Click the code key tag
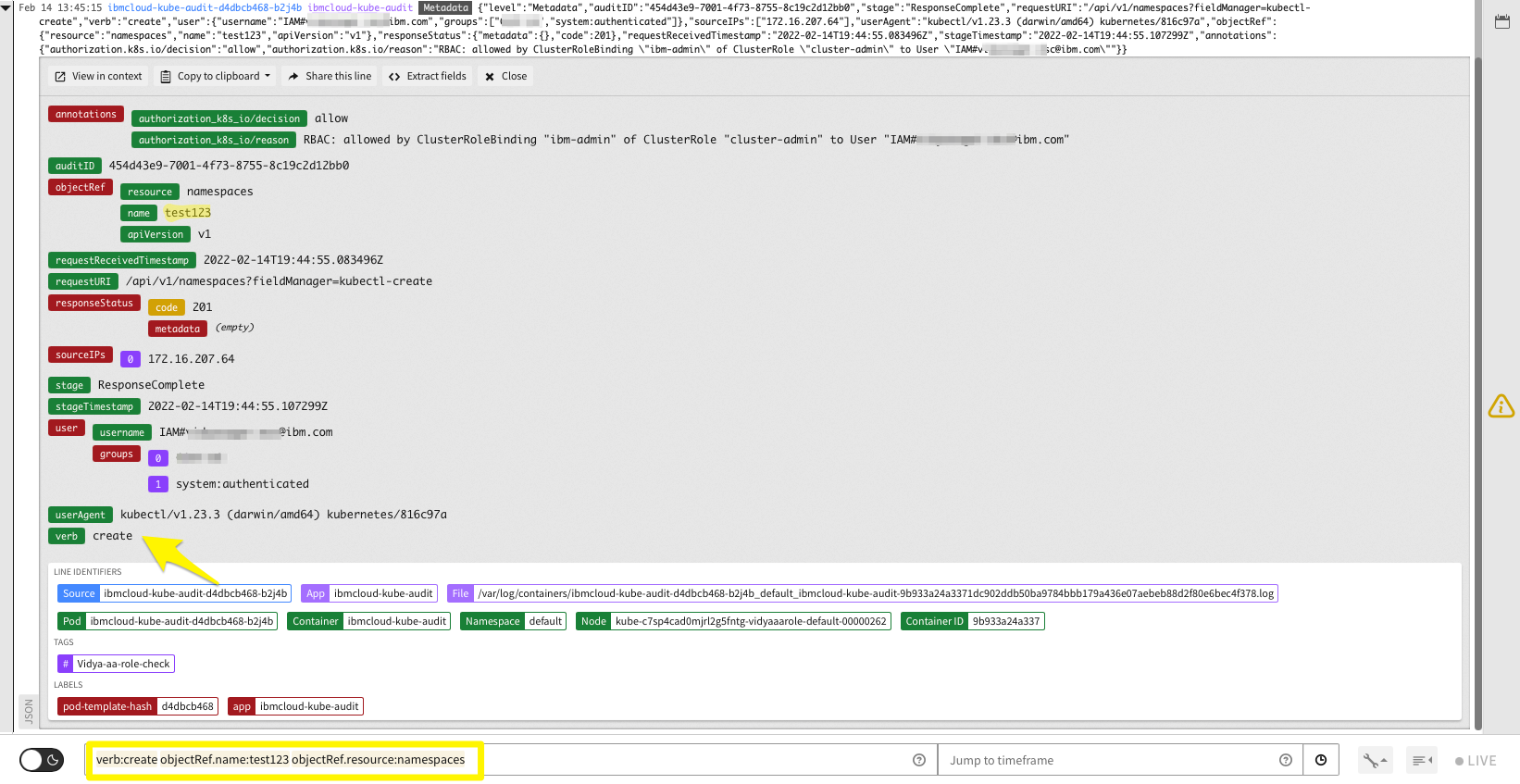Viewport: 1520px width, 784px height. pos(167,307)
